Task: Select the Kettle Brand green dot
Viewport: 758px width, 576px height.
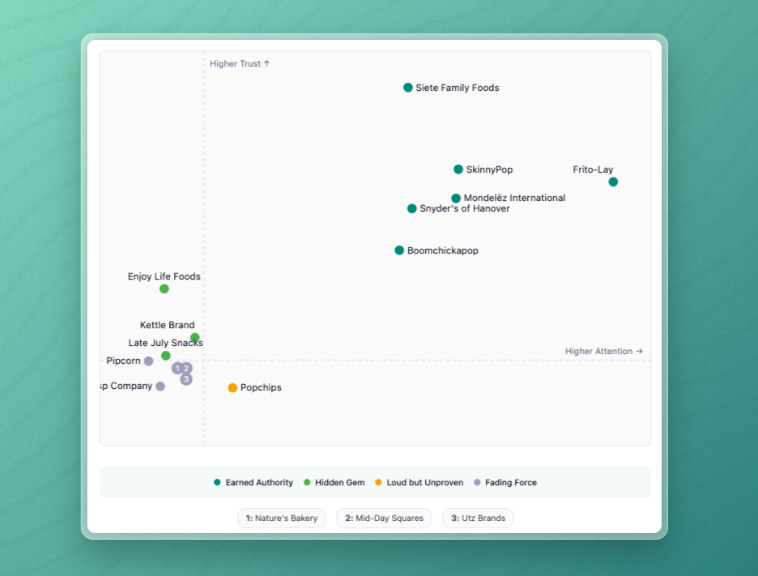Action: point(194,337)
